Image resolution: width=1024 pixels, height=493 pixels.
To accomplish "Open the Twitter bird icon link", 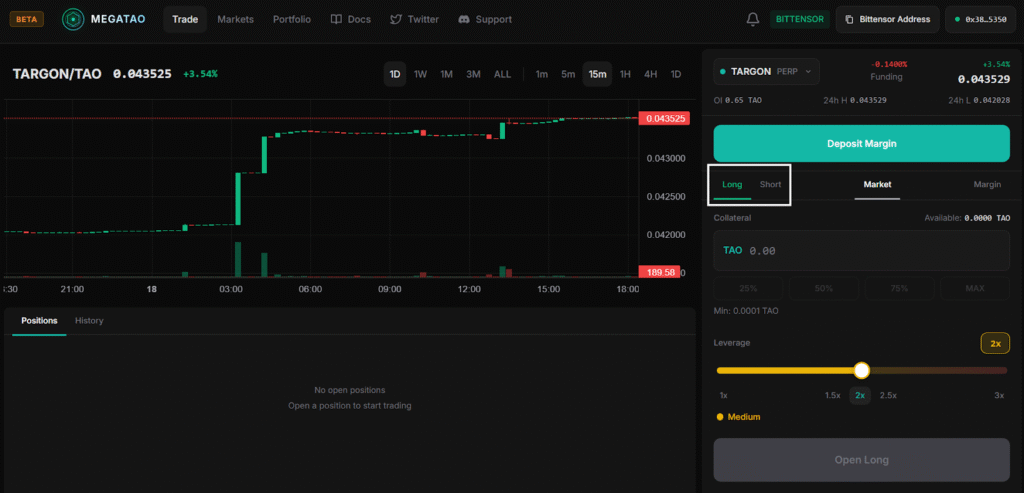I will click(x=396, y=19).
